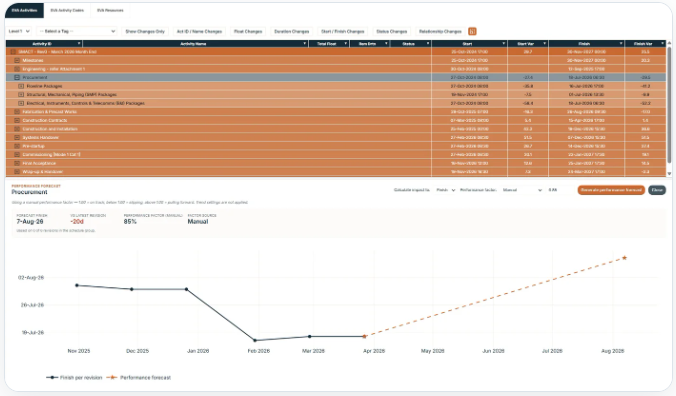Open the EVA Activity Codes tab
Viewport: 676px width, 396px height.
coord(67,10)
